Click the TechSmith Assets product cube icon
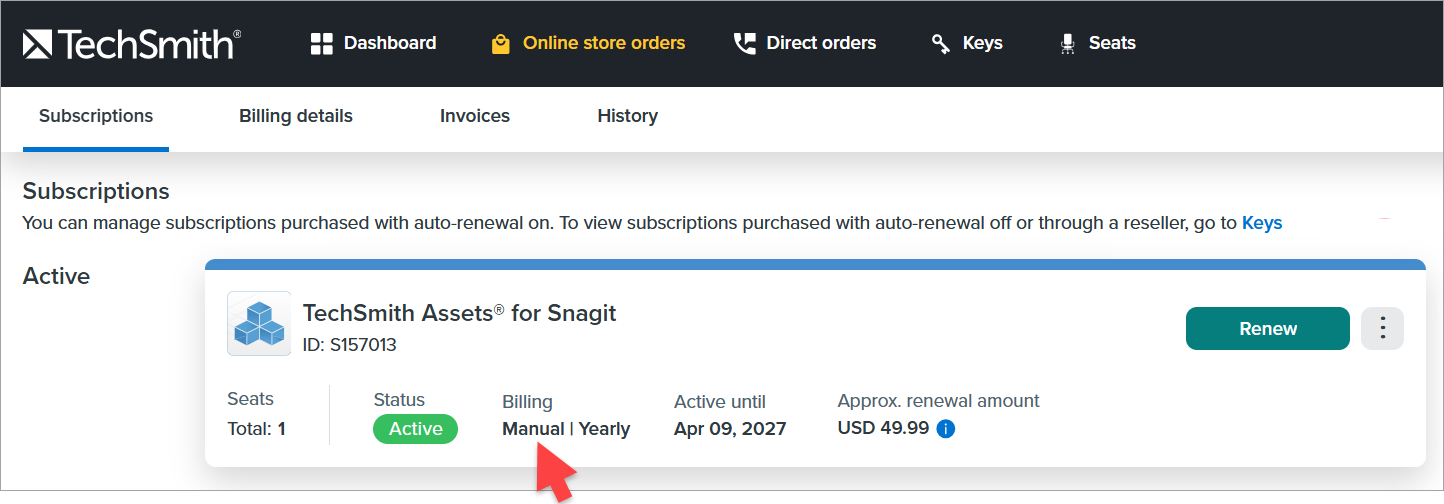 tap(259, 324)
